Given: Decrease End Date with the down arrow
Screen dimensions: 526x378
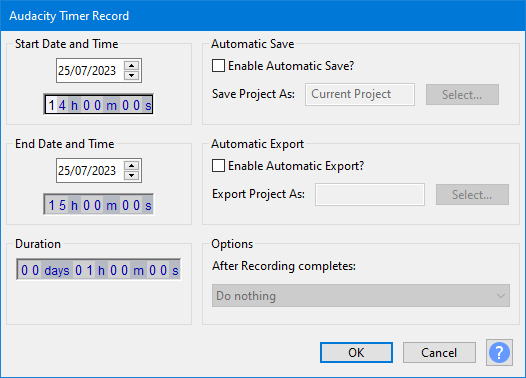Looking at the screenshot, I should click(132, 175).
